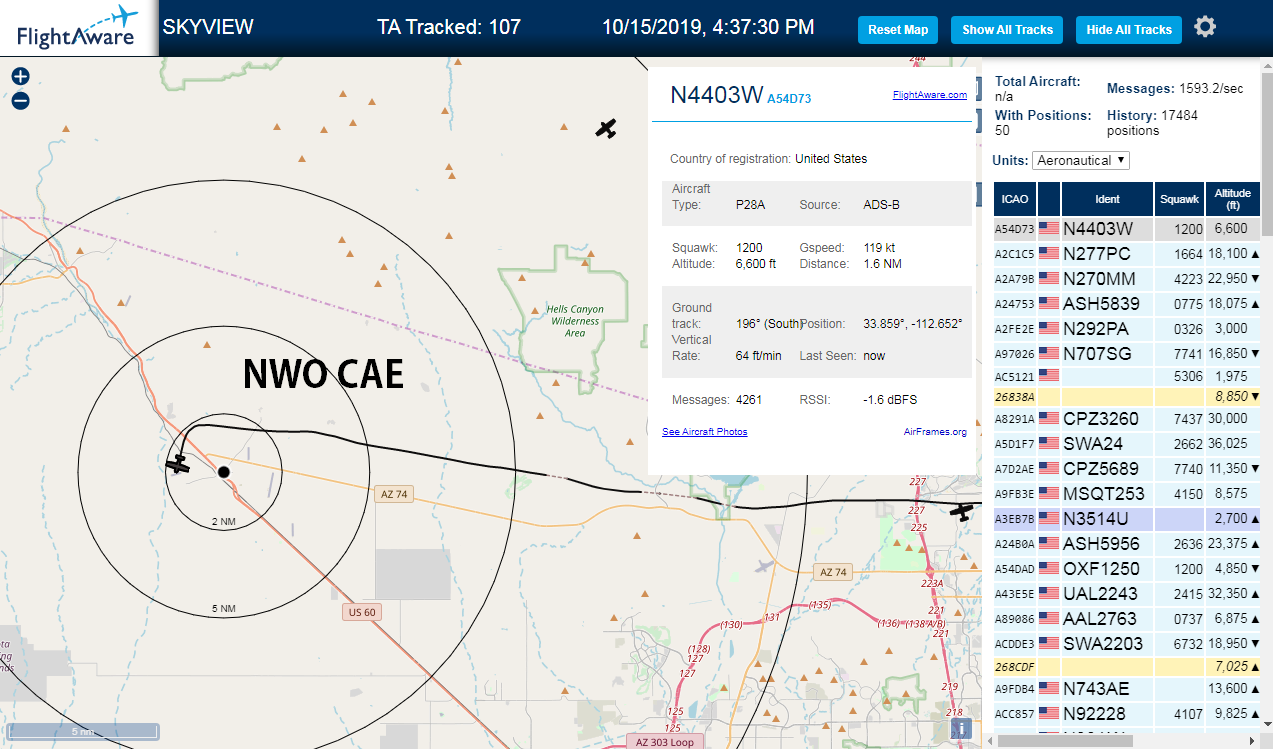This screenshot has width=1273, height=749.
Task: Click the FlightAware logo
Action: click(78, 28)
